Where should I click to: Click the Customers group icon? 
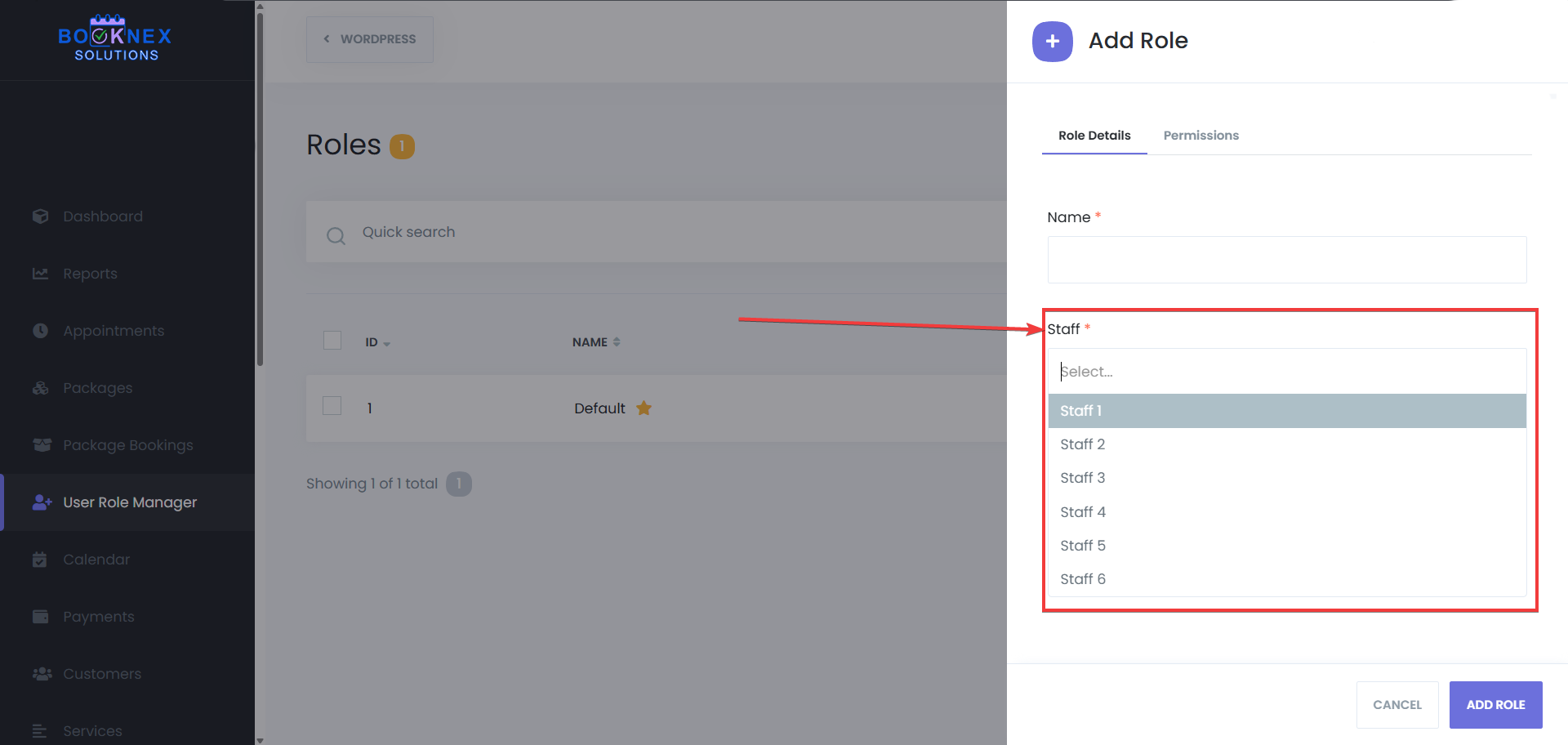(x=41, y=674)
